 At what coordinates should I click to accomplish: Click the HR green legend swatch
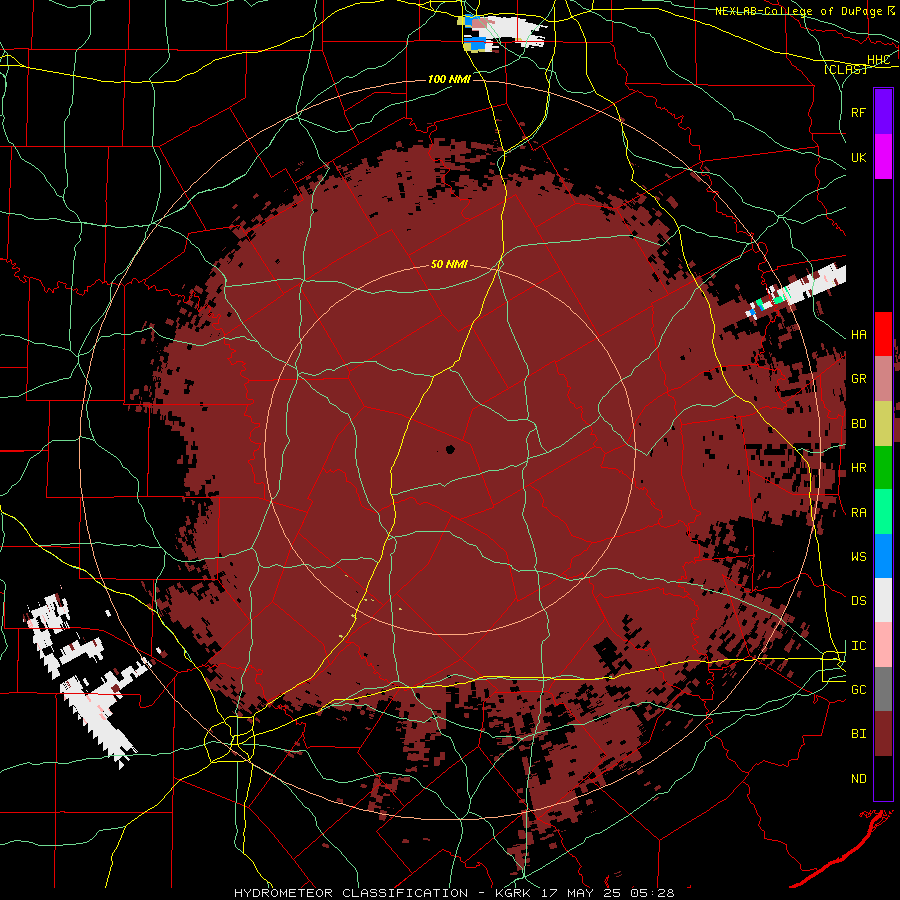(883, 467)
